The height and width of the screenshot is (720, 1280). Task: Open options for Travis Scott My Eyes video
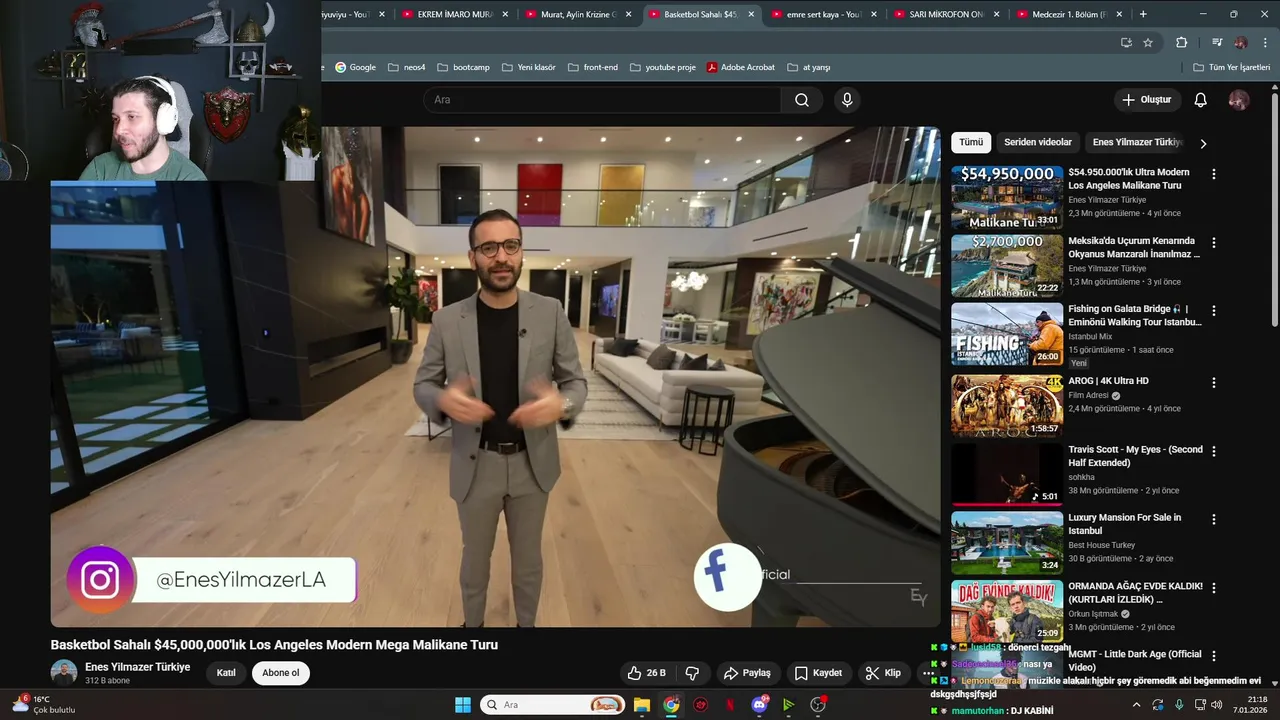tap(1214, 451)
